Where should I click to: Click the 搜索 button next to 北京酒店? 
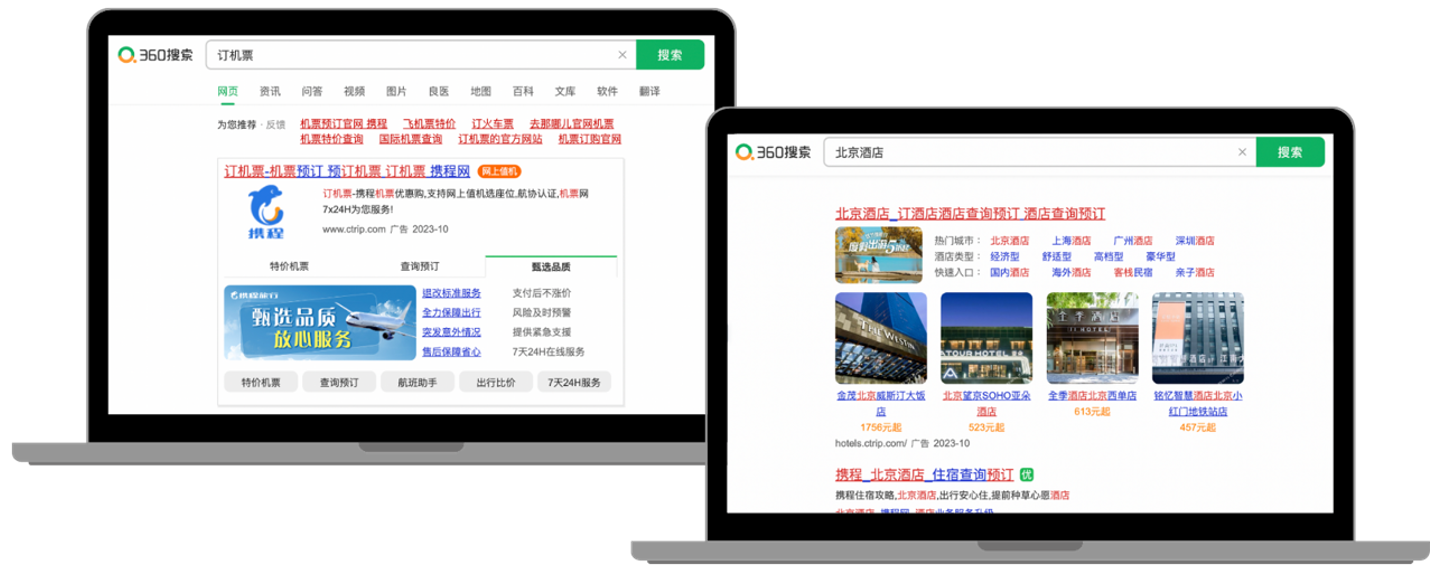coord(1290,152)
